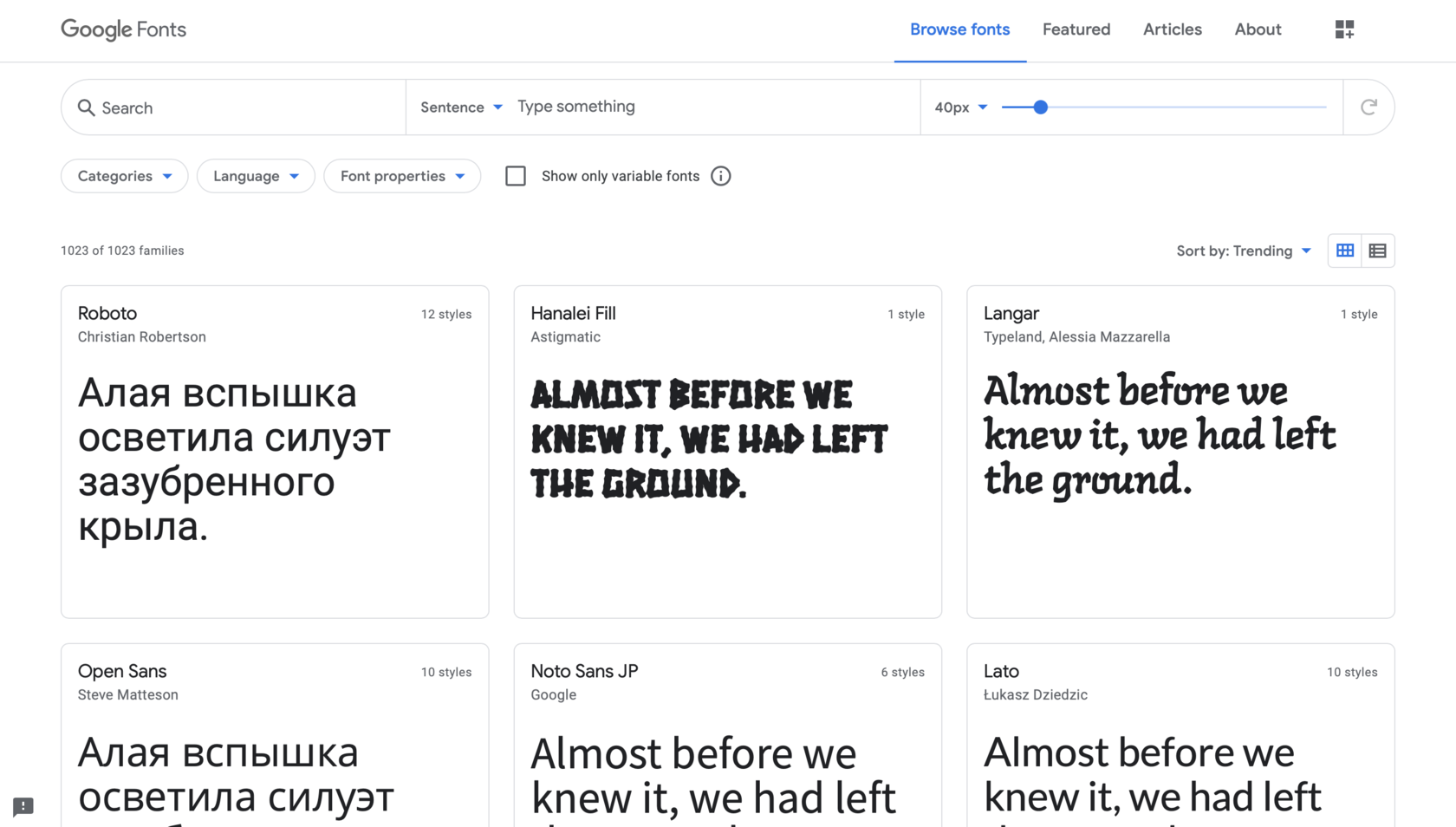
Task: Click the search magnifier icon
Action: coord(86,107)
